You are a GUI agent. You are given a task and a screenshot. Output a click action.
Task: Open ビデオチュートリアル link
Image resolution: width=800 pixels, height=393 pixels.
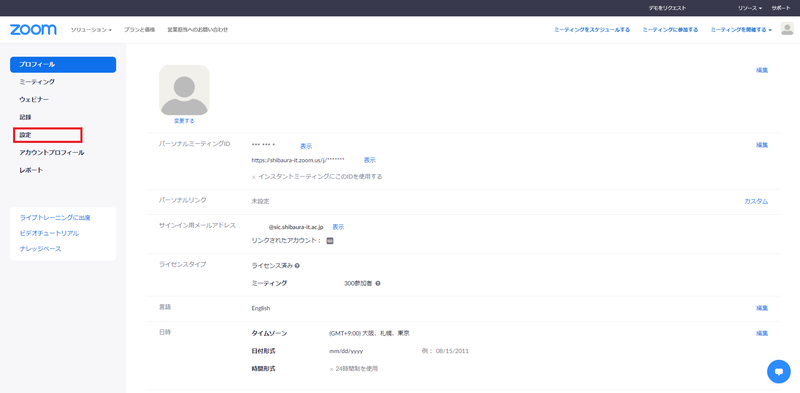tap(49, 233)
